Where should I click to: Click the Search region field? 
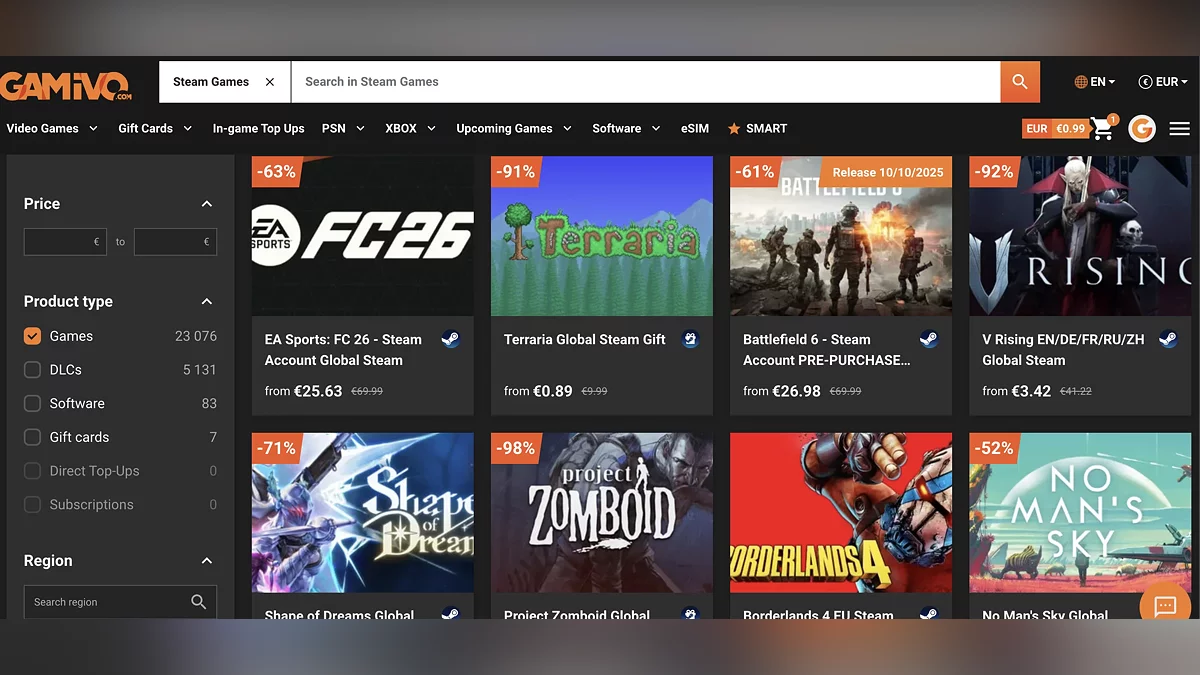coord(120,602)
